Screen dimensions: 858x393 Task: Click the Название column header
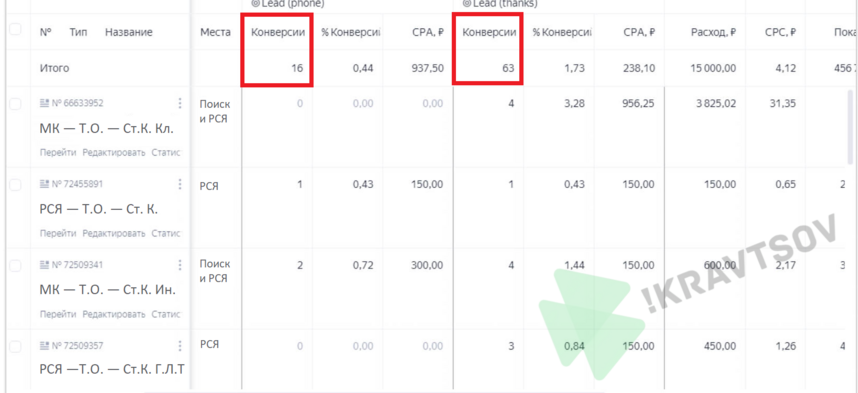coord(129,32)
